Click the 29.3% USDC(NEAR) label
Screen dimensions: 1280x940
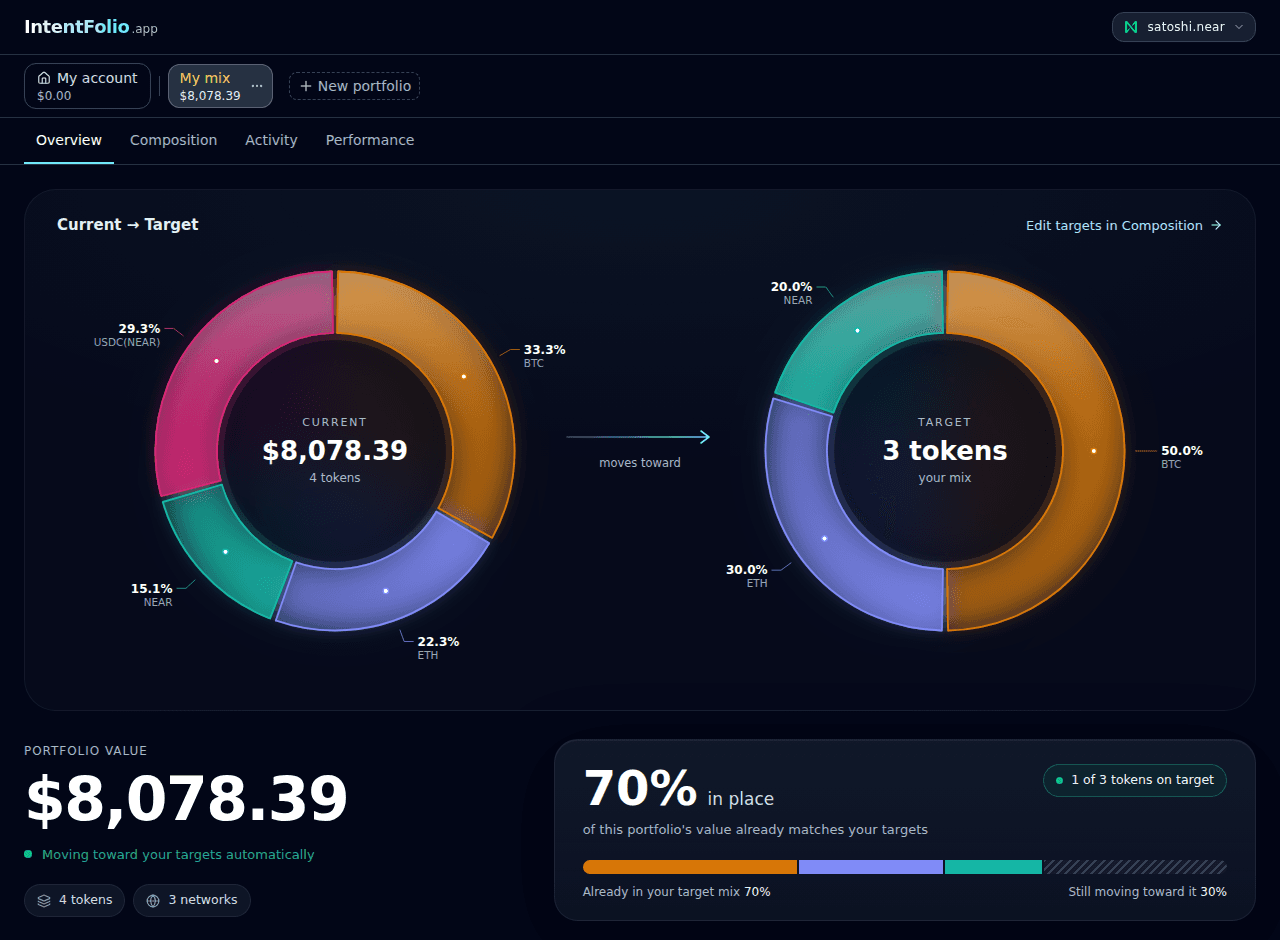tap(128, 335)
